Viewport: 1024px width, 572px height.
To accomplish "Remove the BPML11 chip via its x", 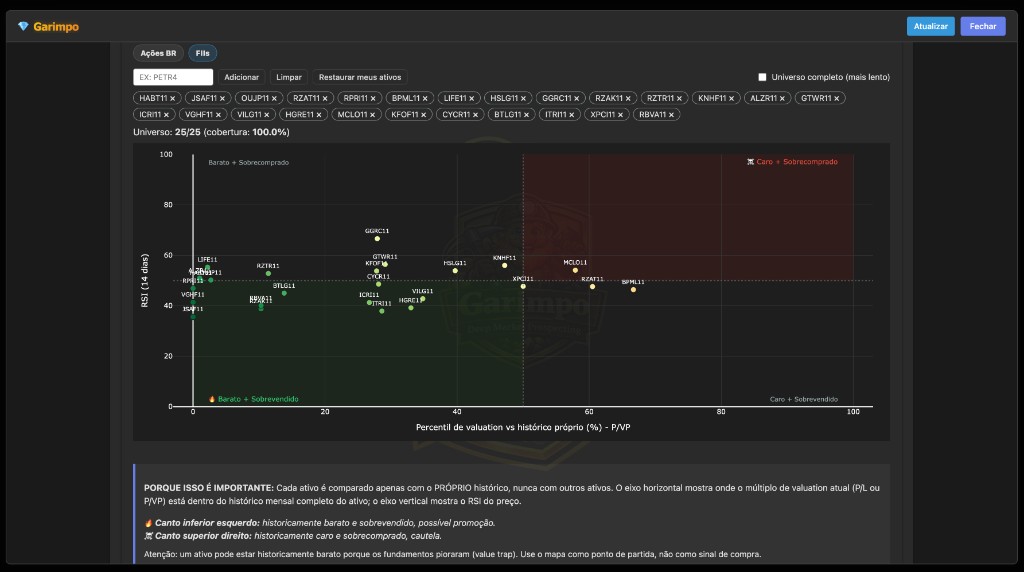I will coord(424,99).
